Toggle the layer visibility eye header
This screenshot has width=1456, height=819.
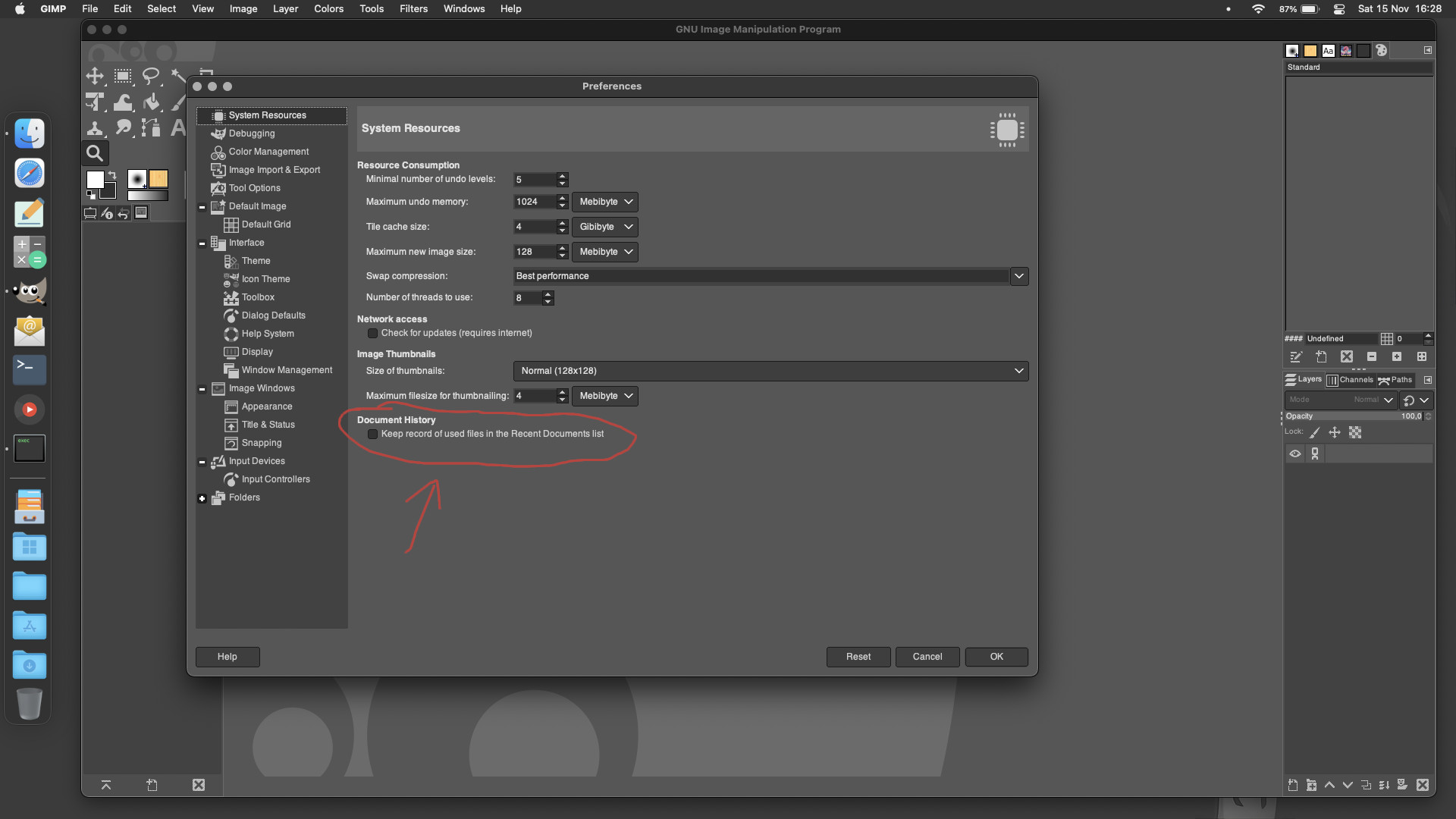click(1295, 454)
